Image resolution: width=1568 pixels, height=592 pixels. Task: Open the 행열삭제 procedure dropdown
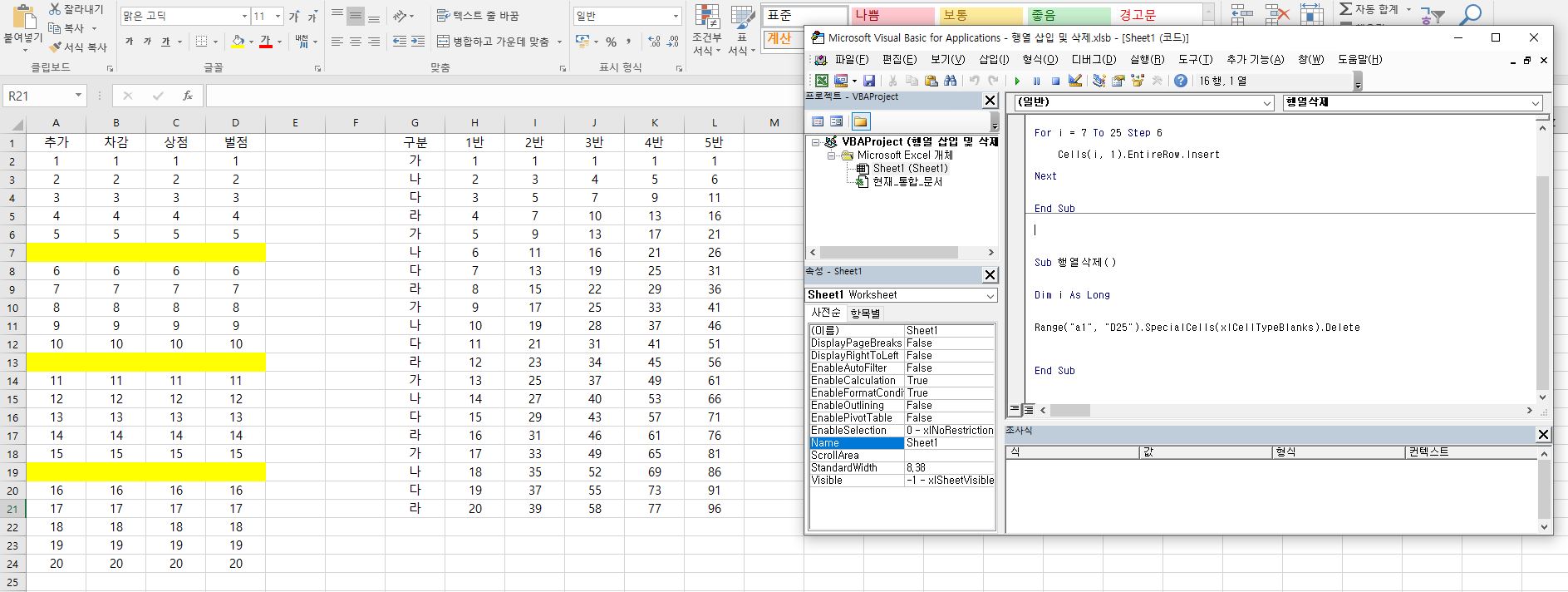point(1536,102)
